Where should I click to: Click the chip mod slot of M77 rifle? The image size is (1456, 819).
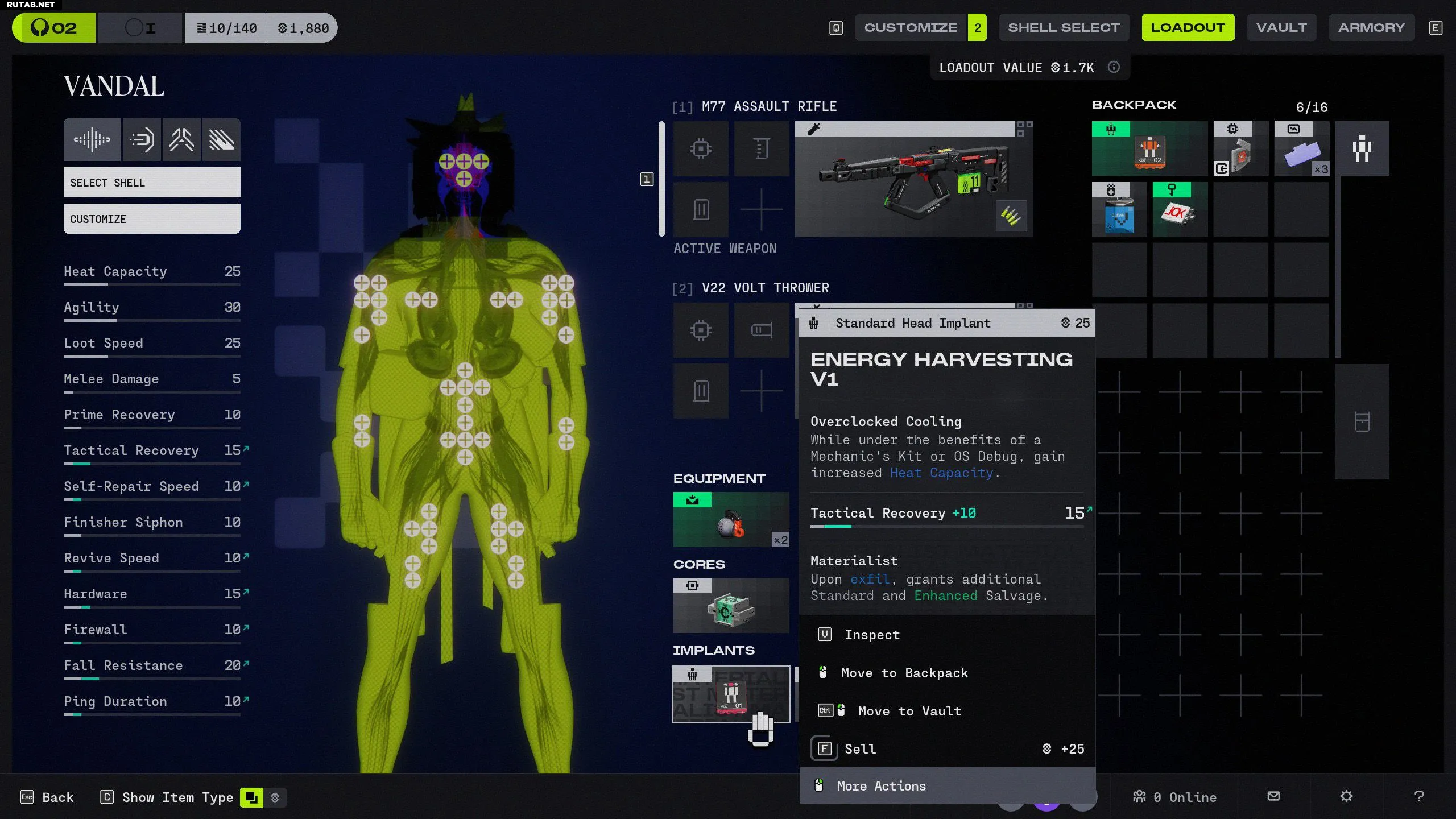pyautogui.click(x=701, y=149)
